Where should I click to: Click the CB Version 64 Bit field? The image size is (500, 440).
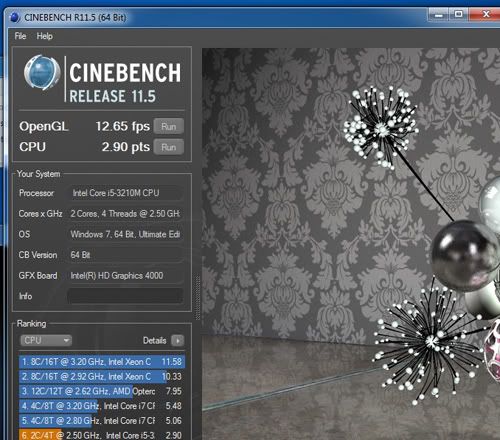(125, 255)
